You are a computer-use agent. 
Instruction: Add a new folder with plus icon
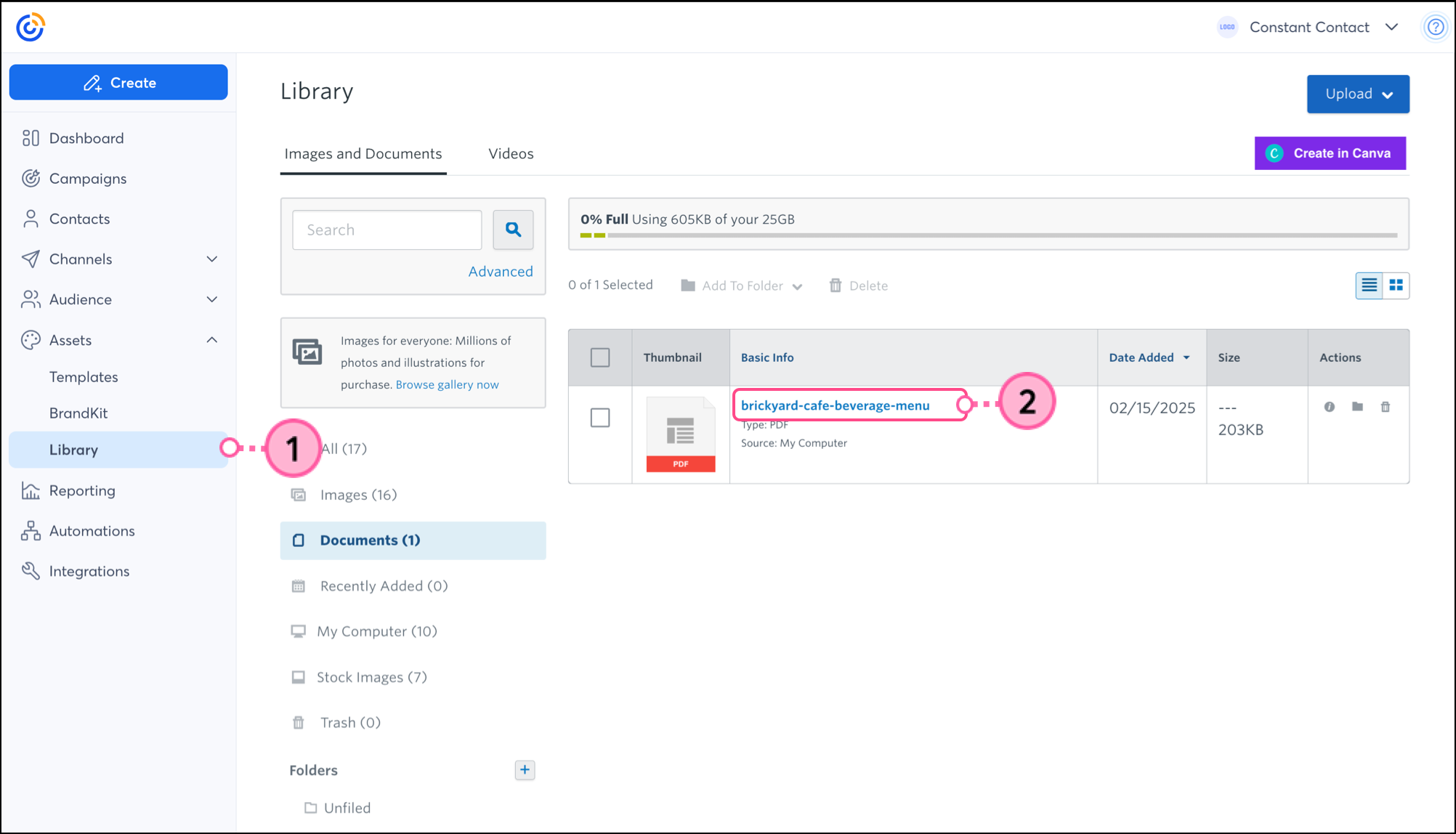coord(525,770)
